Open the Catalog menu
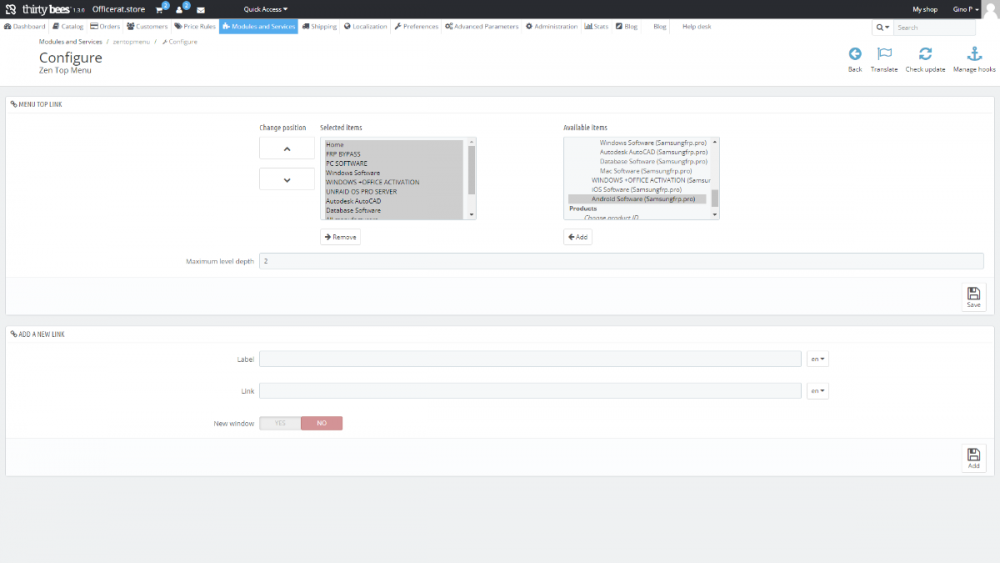 [x=68, y=26]
